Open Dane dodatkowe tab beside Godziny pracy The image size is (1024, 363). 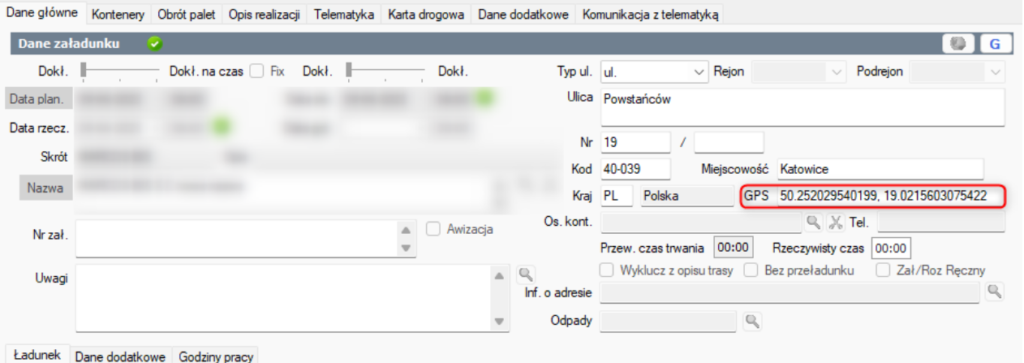coord(121,356)
